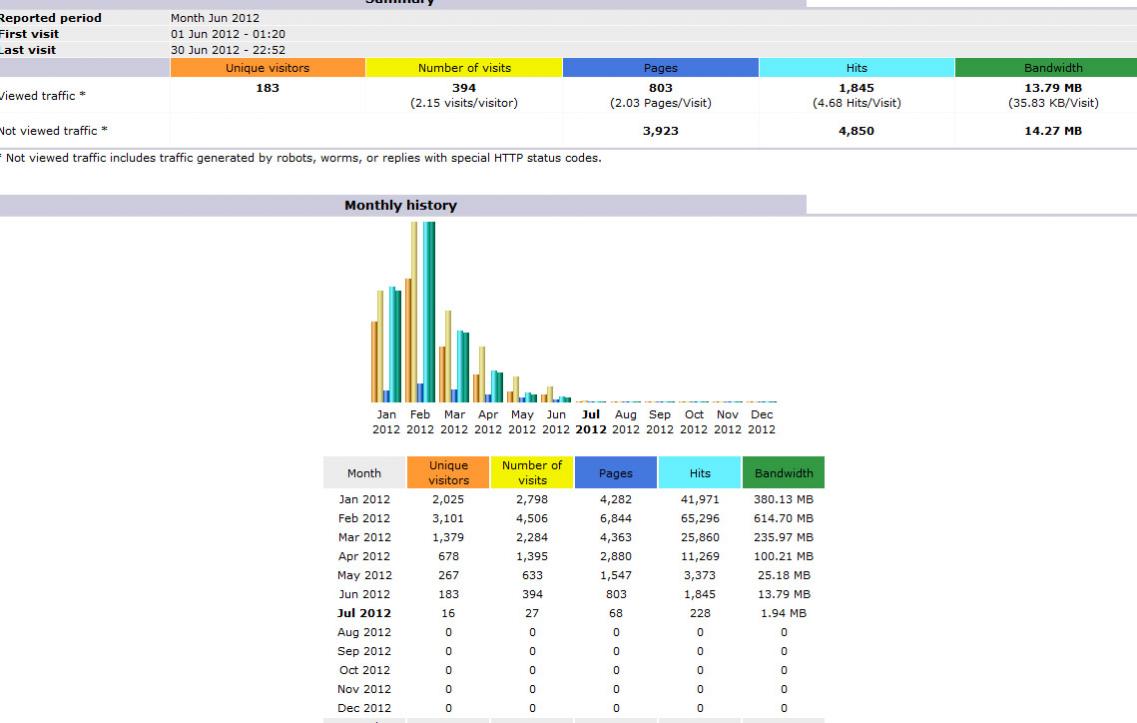
Task: Click Number of visits header in monthly table
Action: pos(532,473)
